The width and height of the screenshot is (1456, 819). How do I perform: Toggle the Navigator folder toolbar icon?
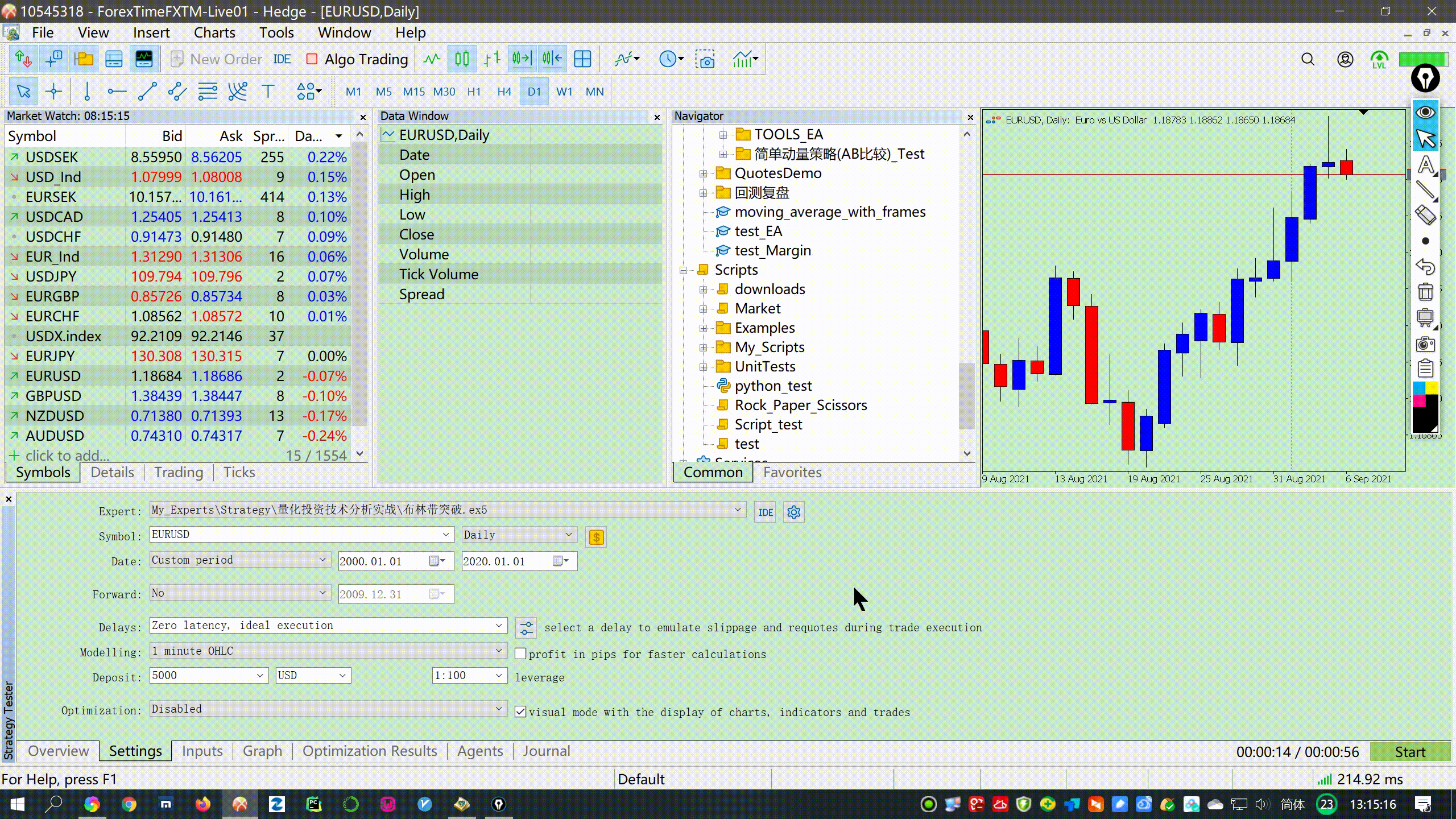[x=84, y=59]
